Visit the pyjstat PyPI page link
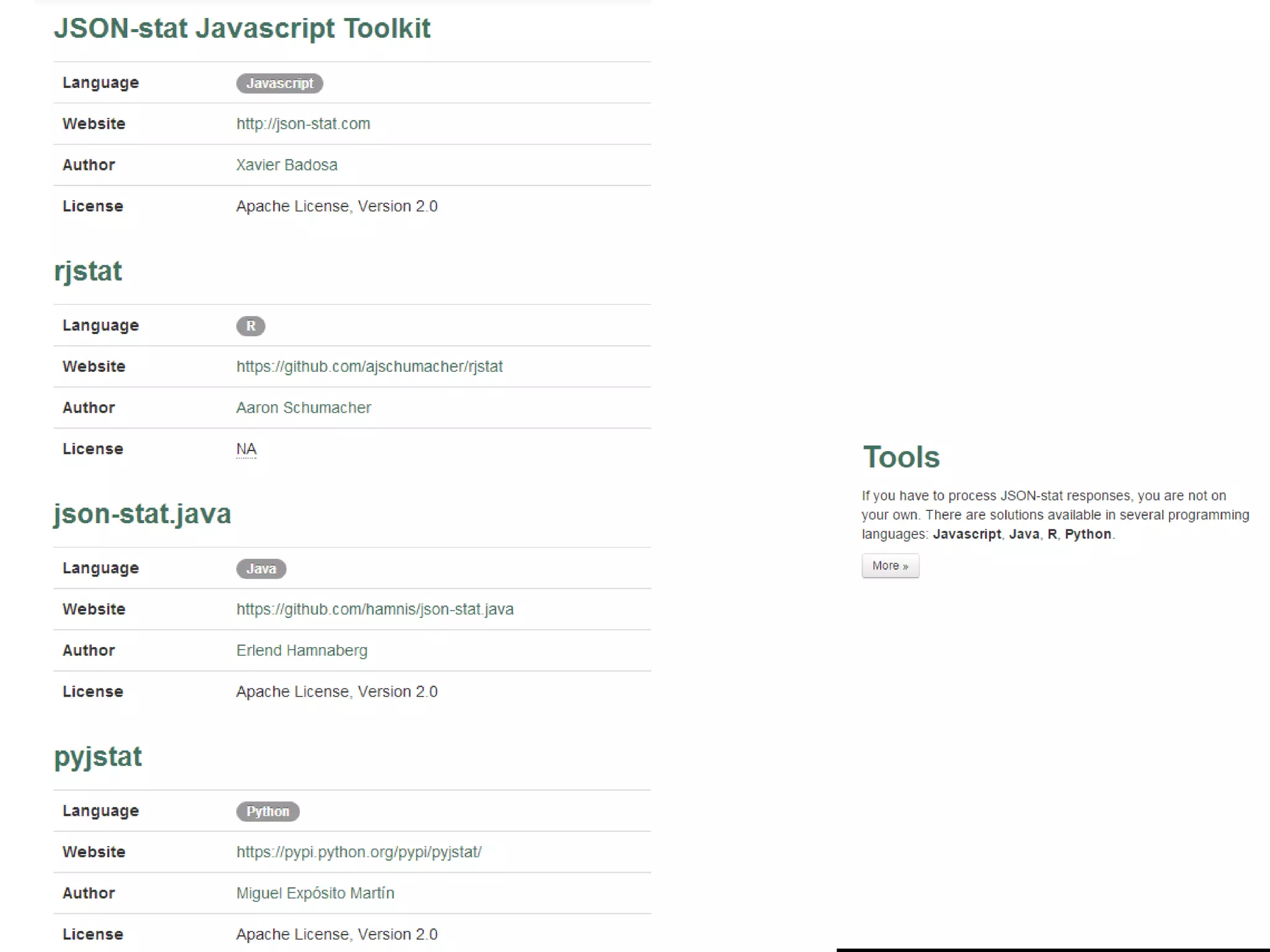This screenshot has height=952, width=1270. [358, 852]
